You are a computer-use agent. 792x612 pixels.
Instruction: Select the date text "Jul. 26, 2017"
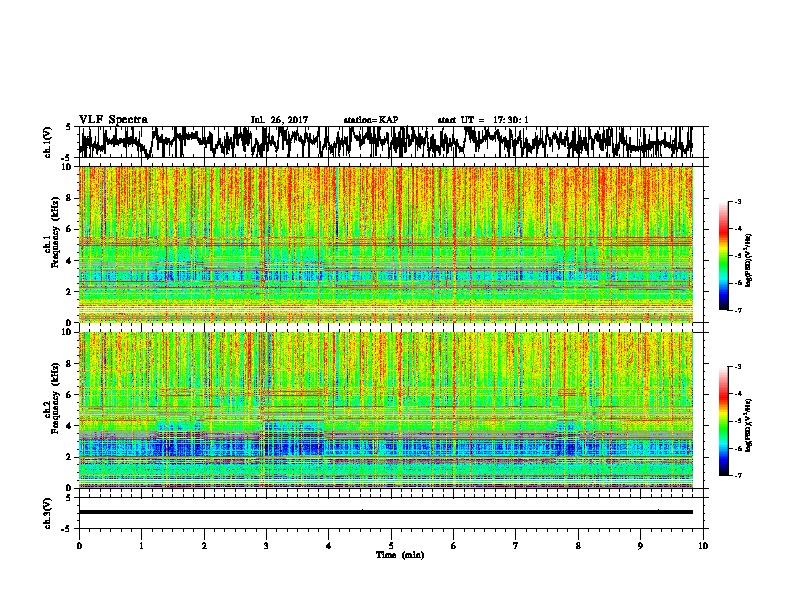pyautogui.click(x=279, y=120)
